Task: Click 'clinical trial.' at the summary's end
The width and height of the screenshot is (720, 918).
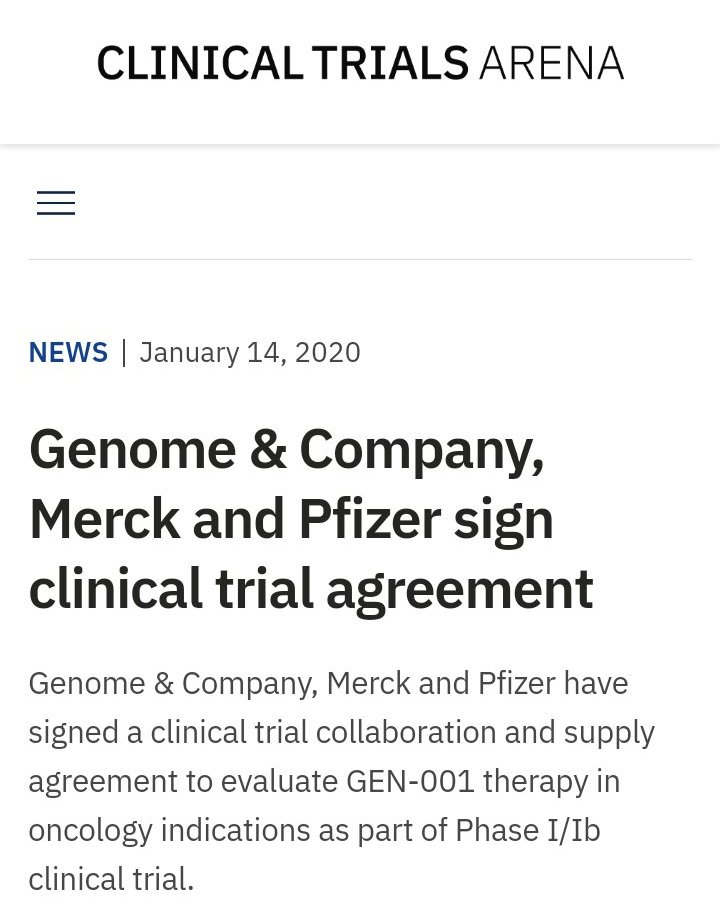Action: tap(110, 879)
